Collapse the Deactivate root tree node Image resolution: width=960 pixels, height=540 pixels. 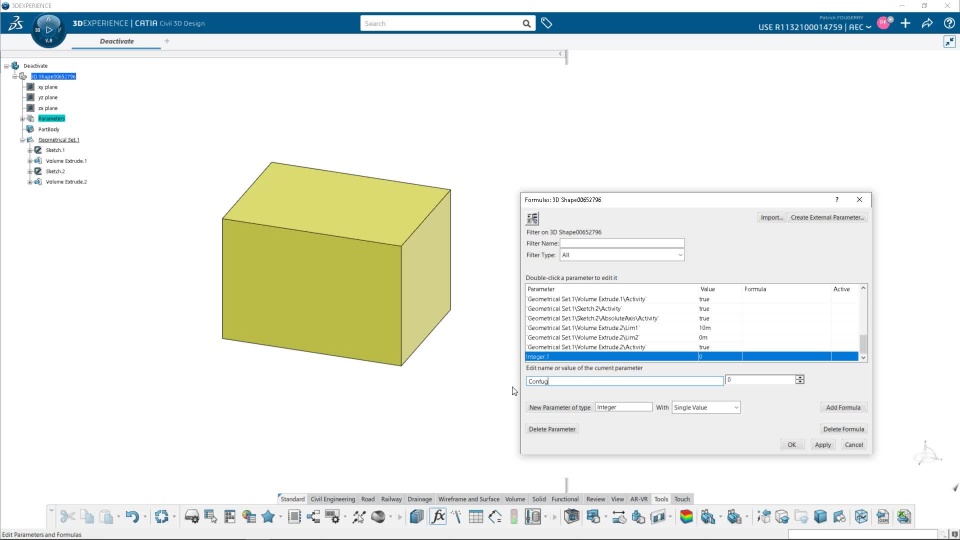coord(7,66)
